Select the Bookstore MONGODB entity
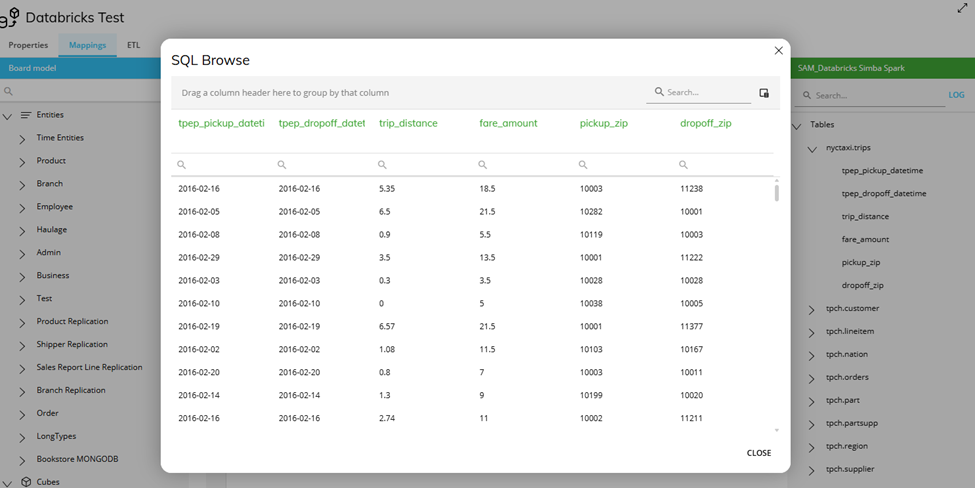 (x=77, y=459)
